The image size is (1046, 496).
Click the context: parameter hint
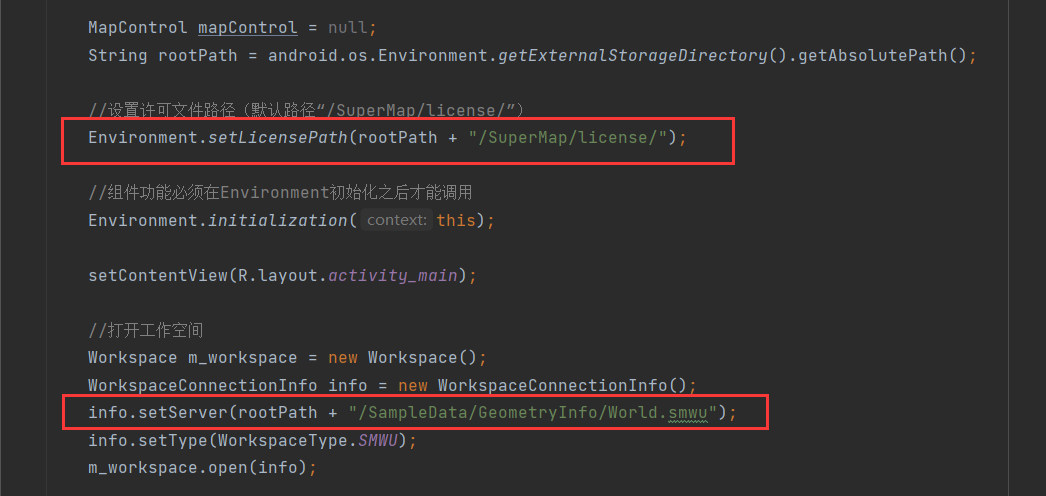click(x=398, y=220)
